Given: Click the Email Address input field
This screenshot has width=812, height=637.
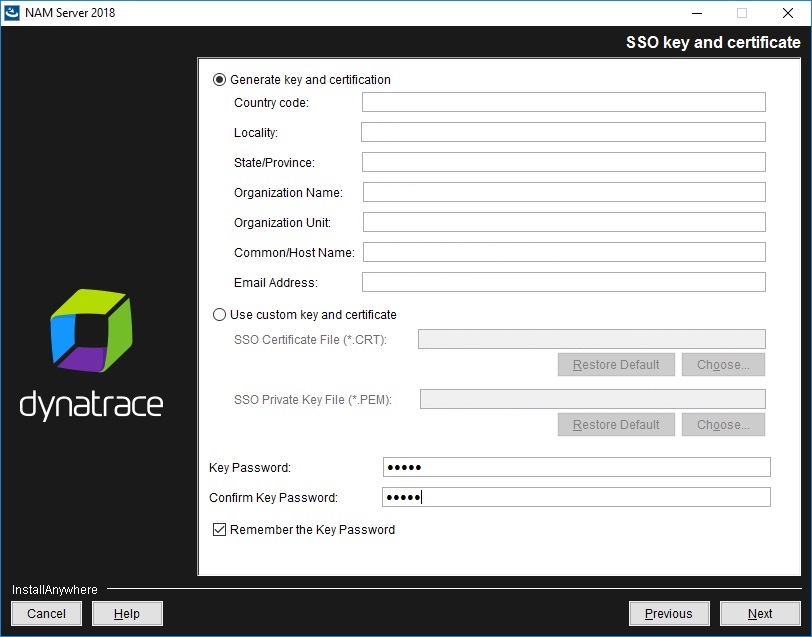Looking at the screenshot, I should (563, 282).
